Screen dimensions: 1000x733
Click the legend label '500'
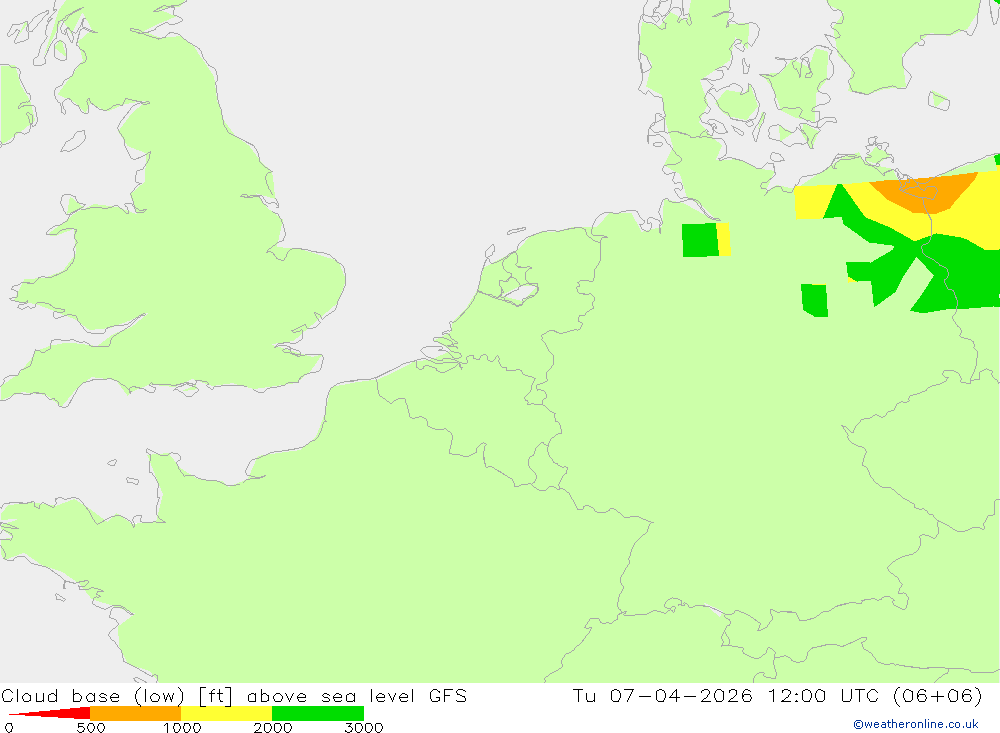(x=91, y=727)
